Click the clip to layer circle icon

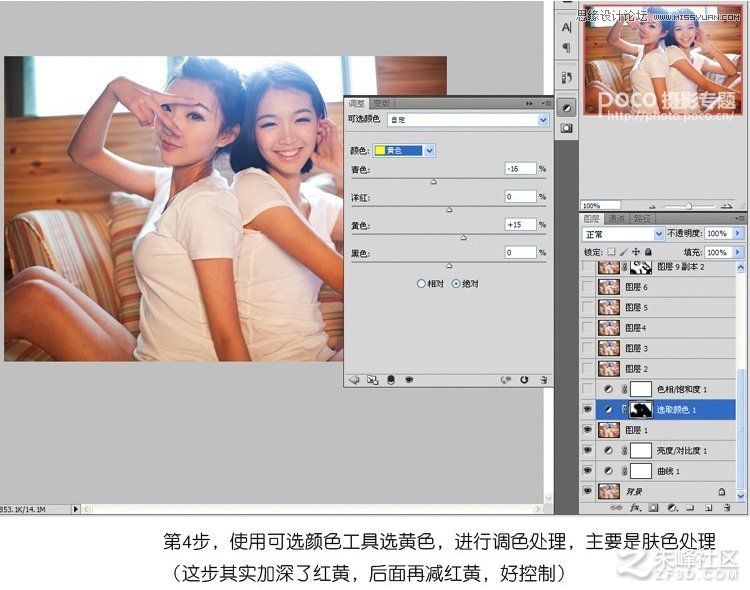click(x=391, y=380)
